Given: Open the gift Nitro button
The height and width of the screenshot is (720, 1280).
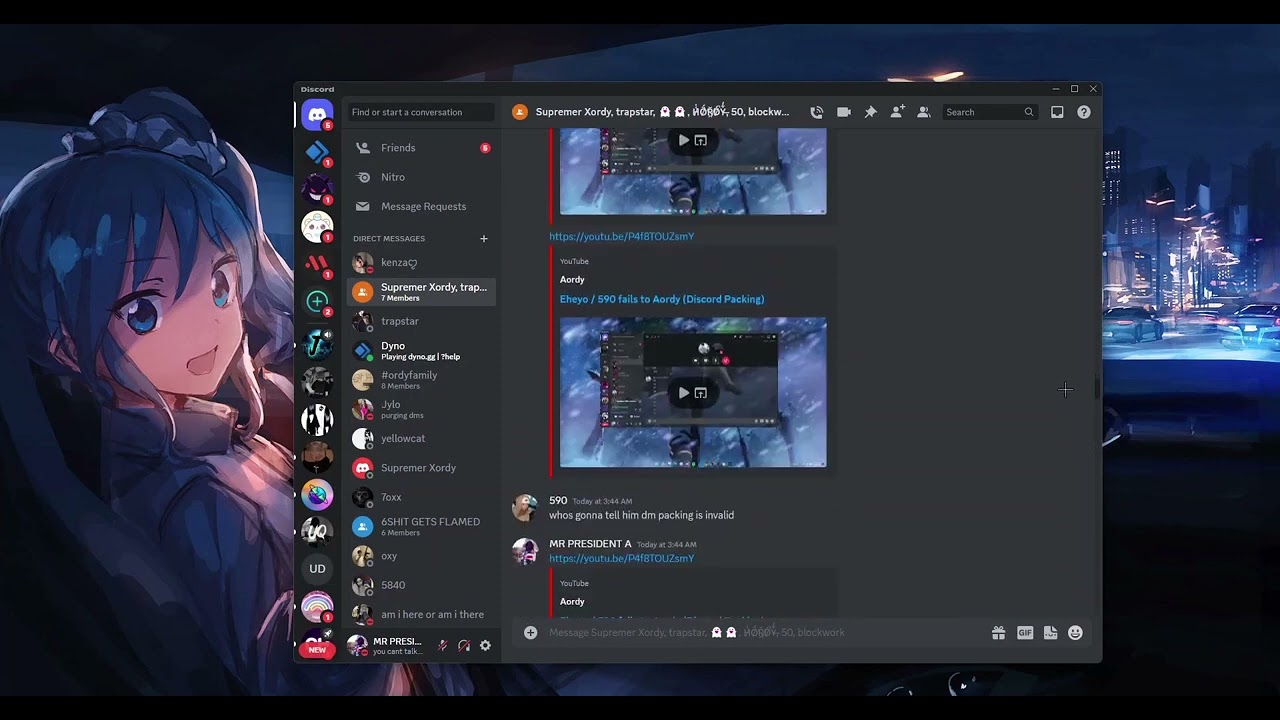Looking at the screenshot, I should (998, 632).
